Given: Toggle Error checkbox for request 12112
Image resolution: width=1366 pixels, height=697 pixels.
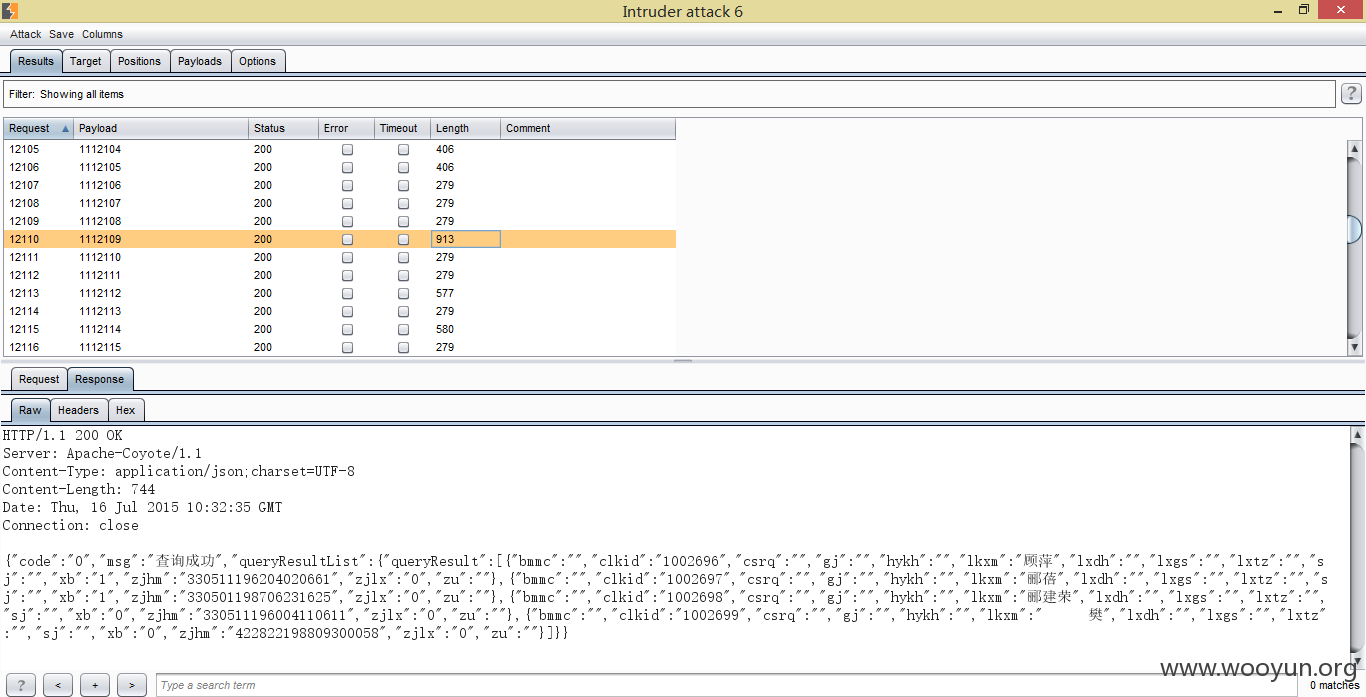Looking at the screenshot, I should coord(347,276).
